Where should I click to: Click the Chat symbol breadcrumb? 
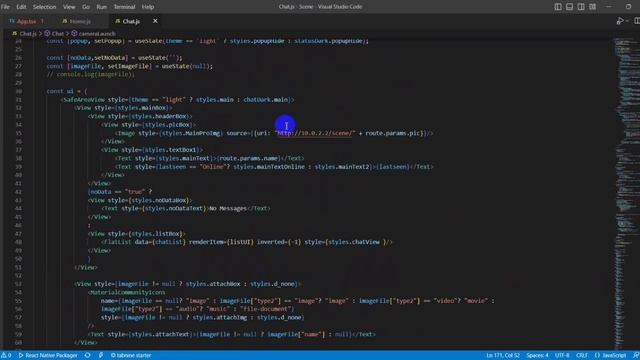pyautogui.click(x=58, y=34)
